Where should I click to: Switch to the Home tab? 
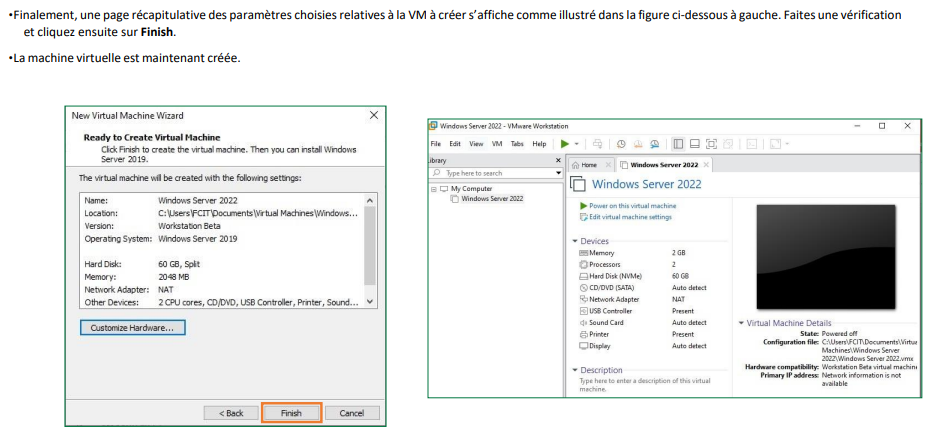[589, 165]
